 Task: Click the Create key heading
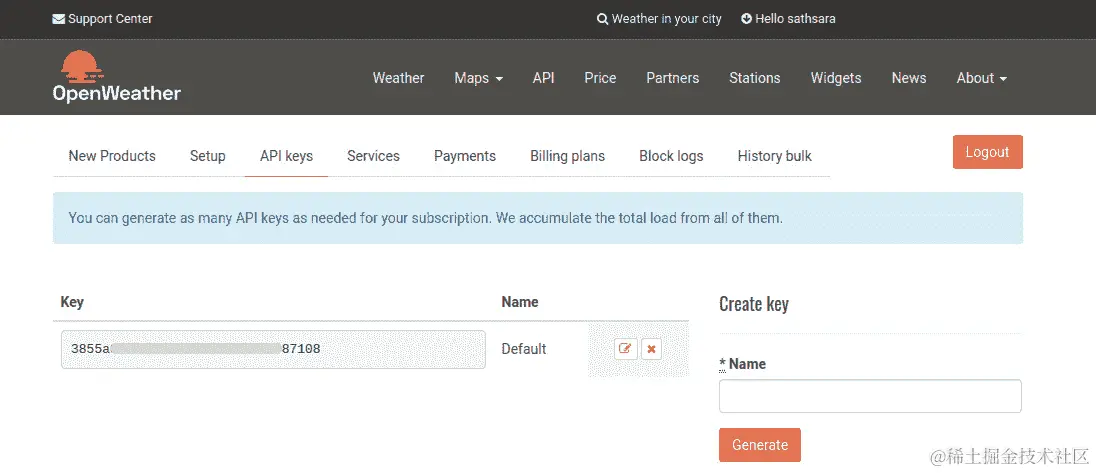tap(754, 304)
